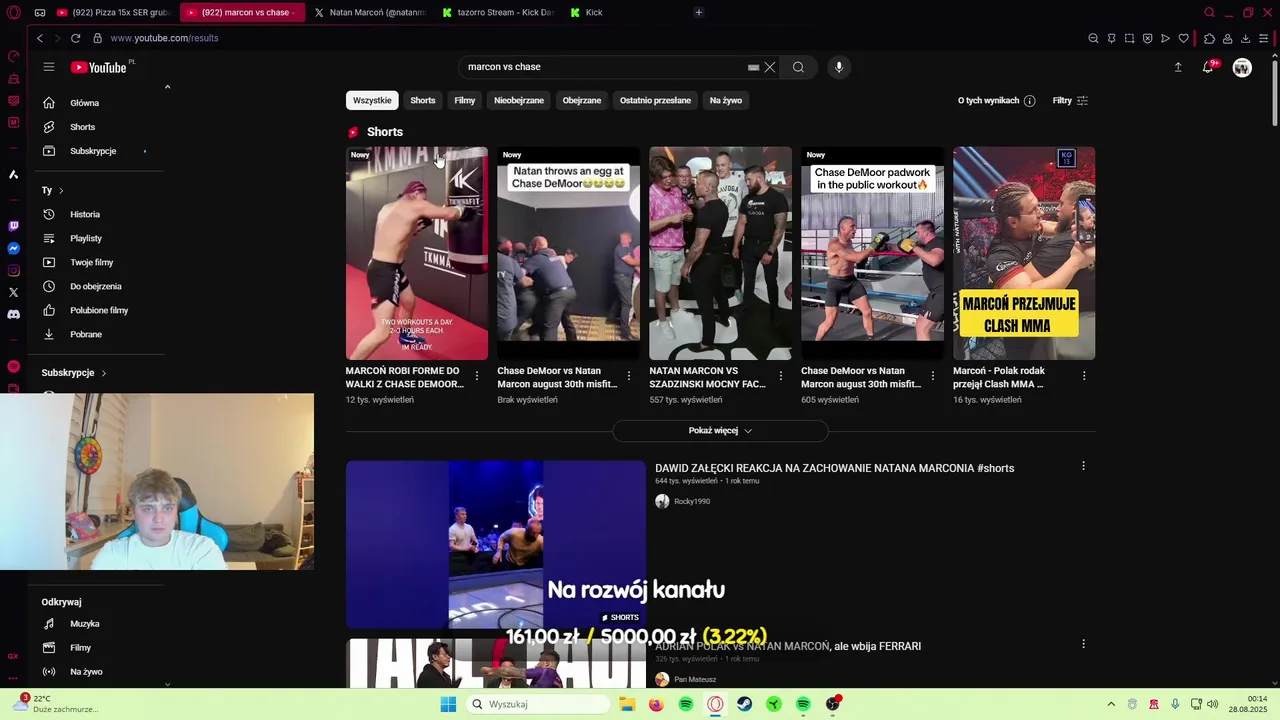This screenshot has width=1280, height=720.
Task: Select the 'Na żywo' filter chip
Action: 726,101
